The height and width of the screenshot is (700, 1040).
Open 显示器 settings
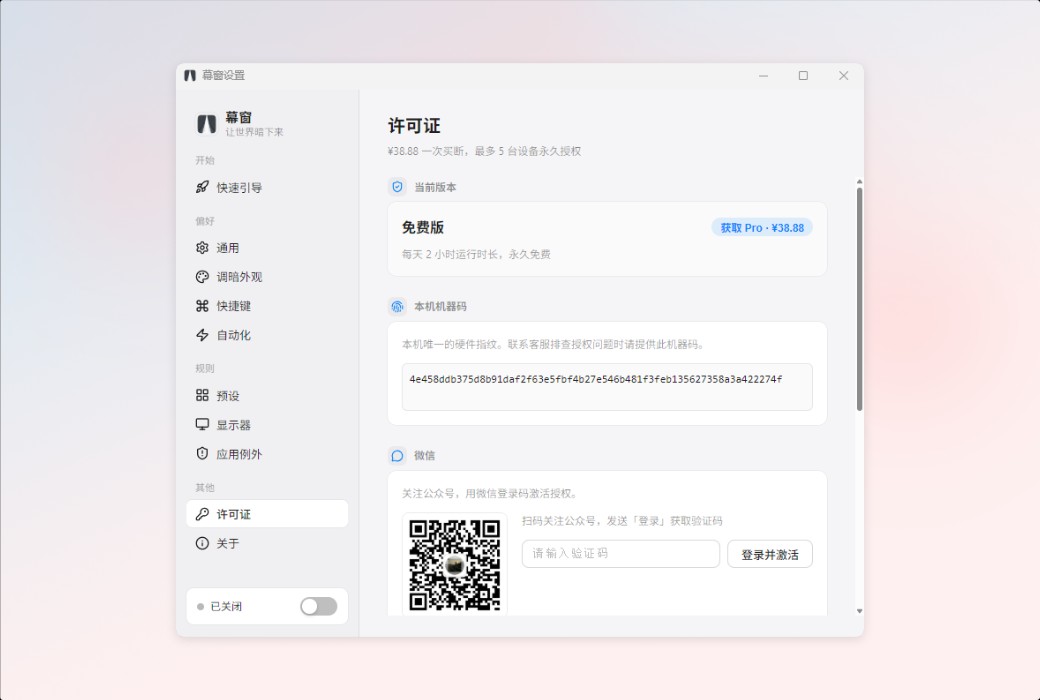tap(267, 425)
